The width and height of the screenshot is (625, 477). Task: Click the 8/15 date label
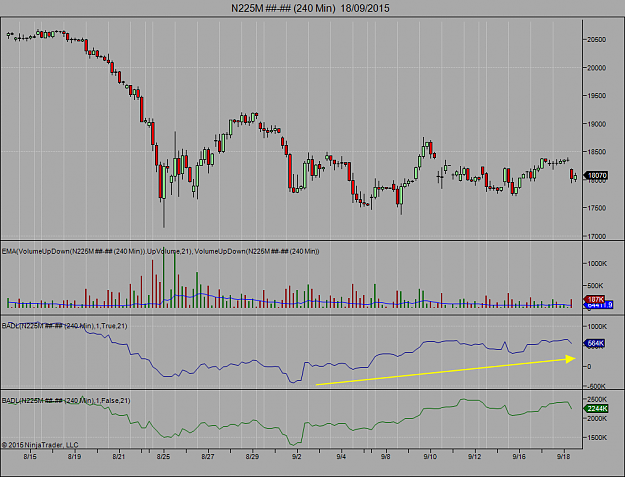coord(30,456)
